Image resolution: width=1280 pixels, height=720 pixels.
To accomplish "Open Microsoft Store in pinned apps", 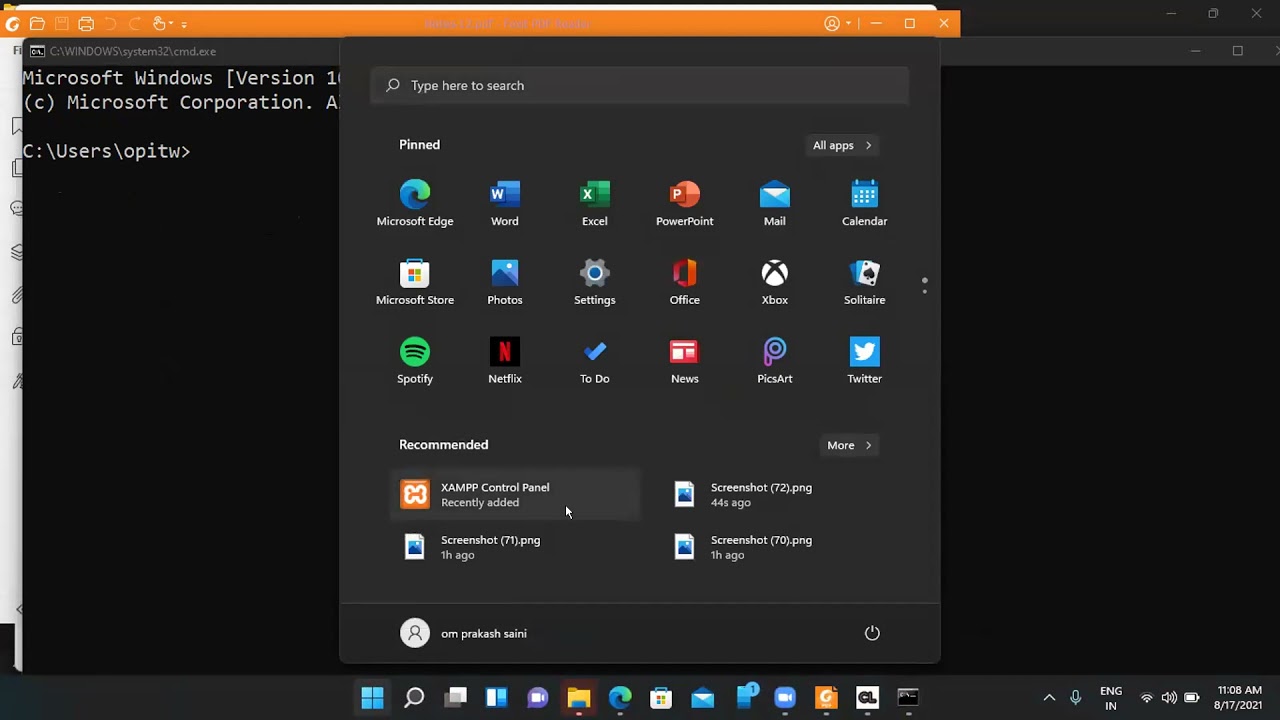I will (415, 282).
